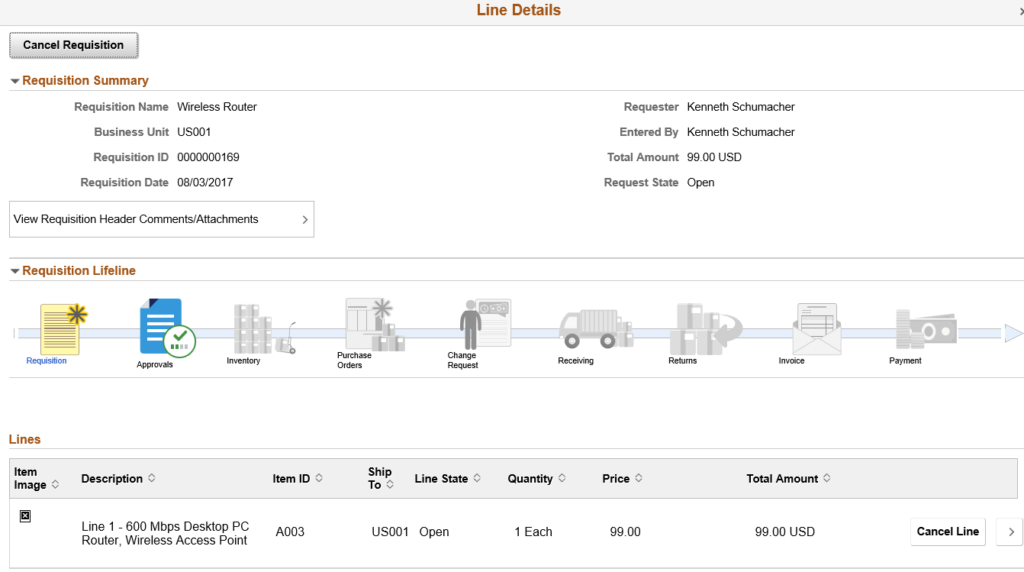Click the Invoice envelope icon
Image resolution: width=1024 pixels, height=572 pixels.
pos(817,329)
